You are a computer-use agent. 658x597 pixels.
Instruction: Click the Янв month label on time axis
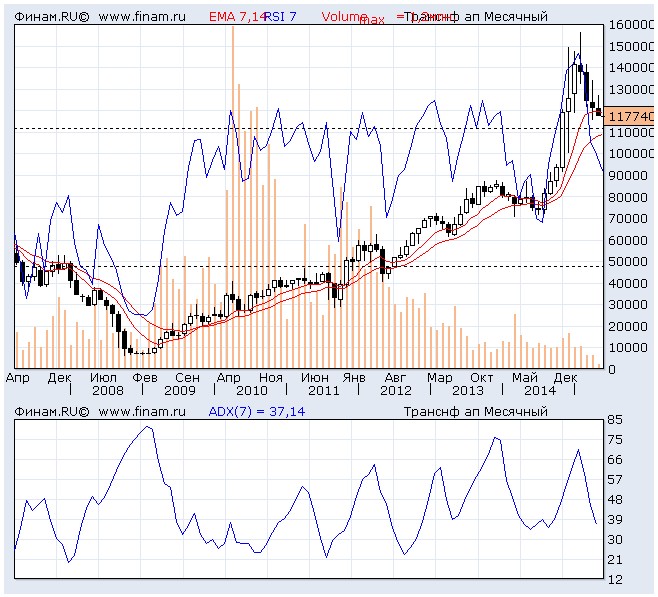(354, 378)
